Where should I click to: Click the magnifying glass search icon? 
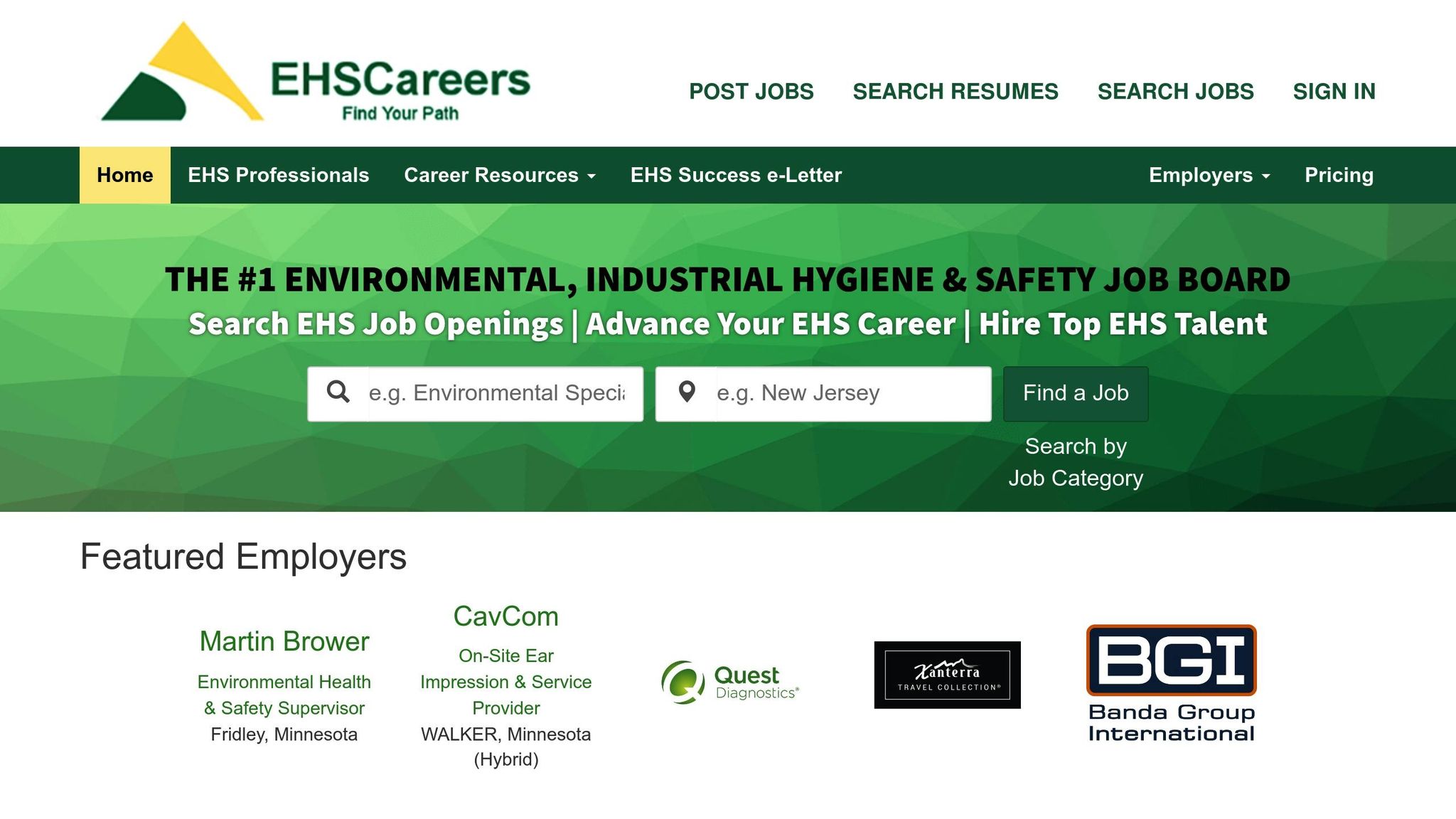339,392
